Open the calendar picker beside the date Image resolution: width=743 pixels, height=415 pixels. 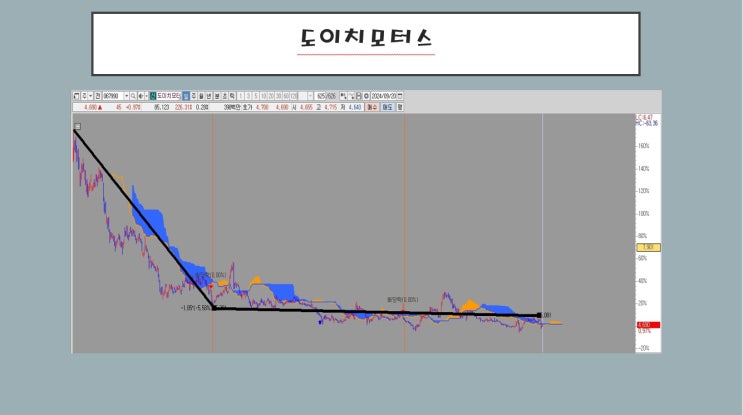(x=400, y=96)
